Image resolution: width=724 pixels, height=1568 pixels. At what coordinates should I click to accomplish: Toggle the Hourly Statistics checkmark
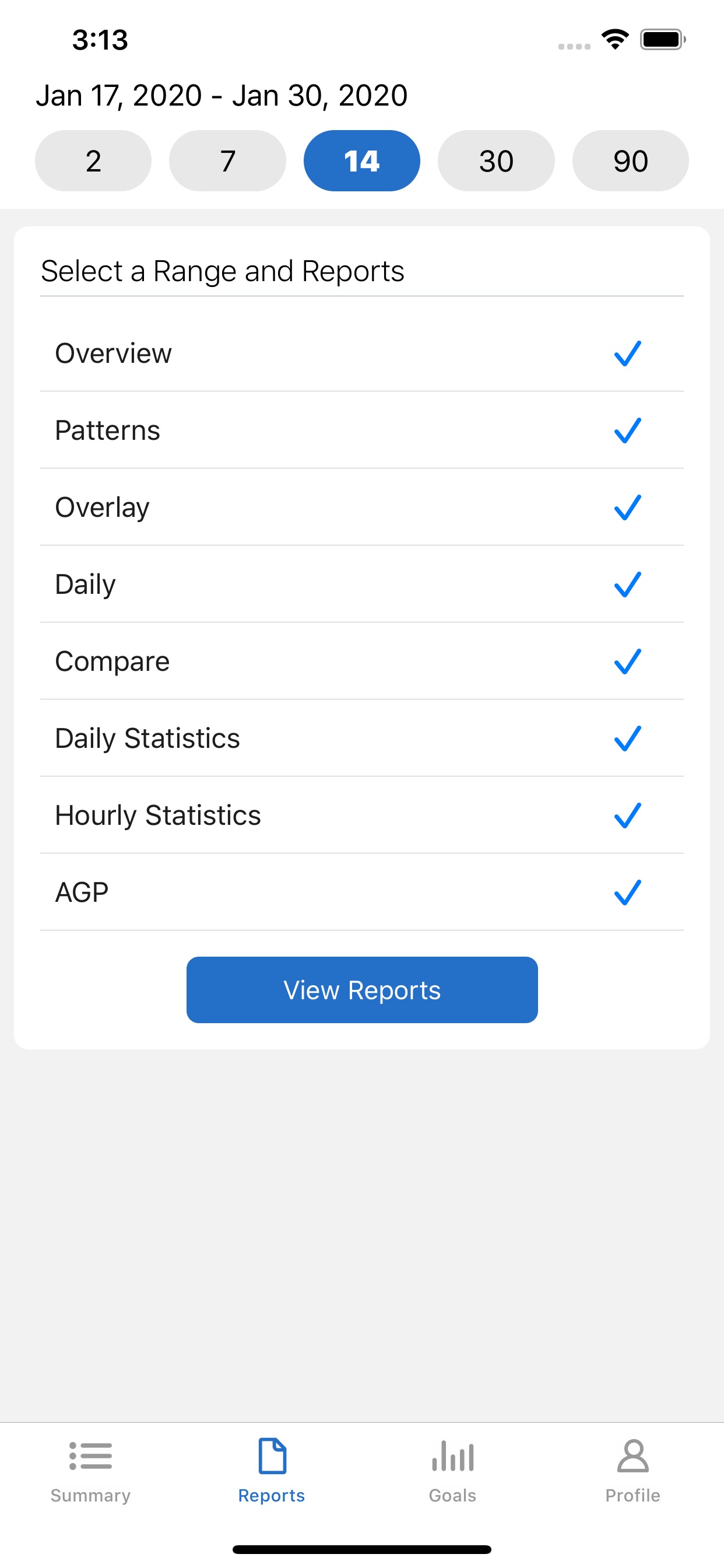(627, 815)
